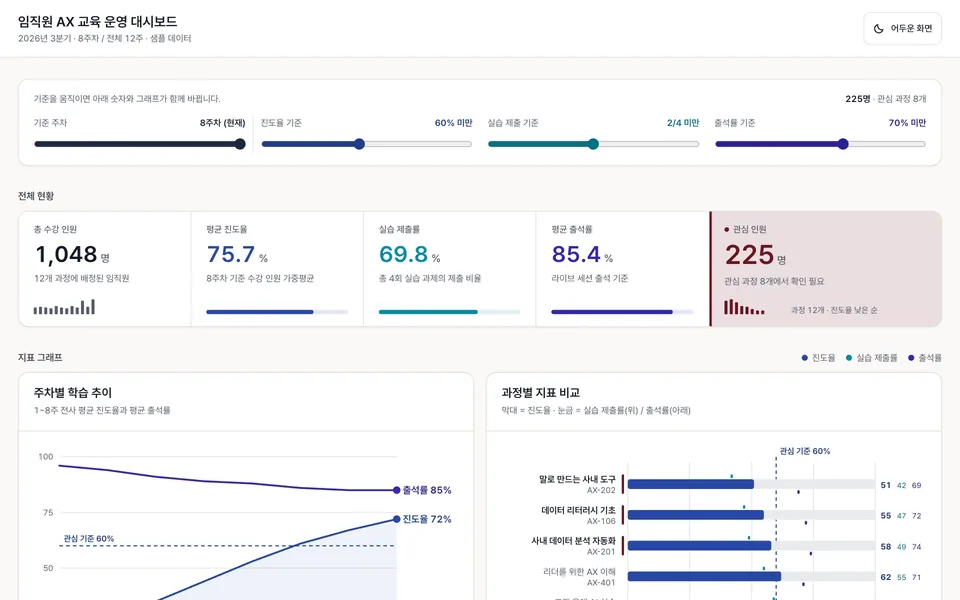This screenshot has width=960, height=600.
Task: Click the 진도율 72% line endpoint marker
Action: coord(397,519)
